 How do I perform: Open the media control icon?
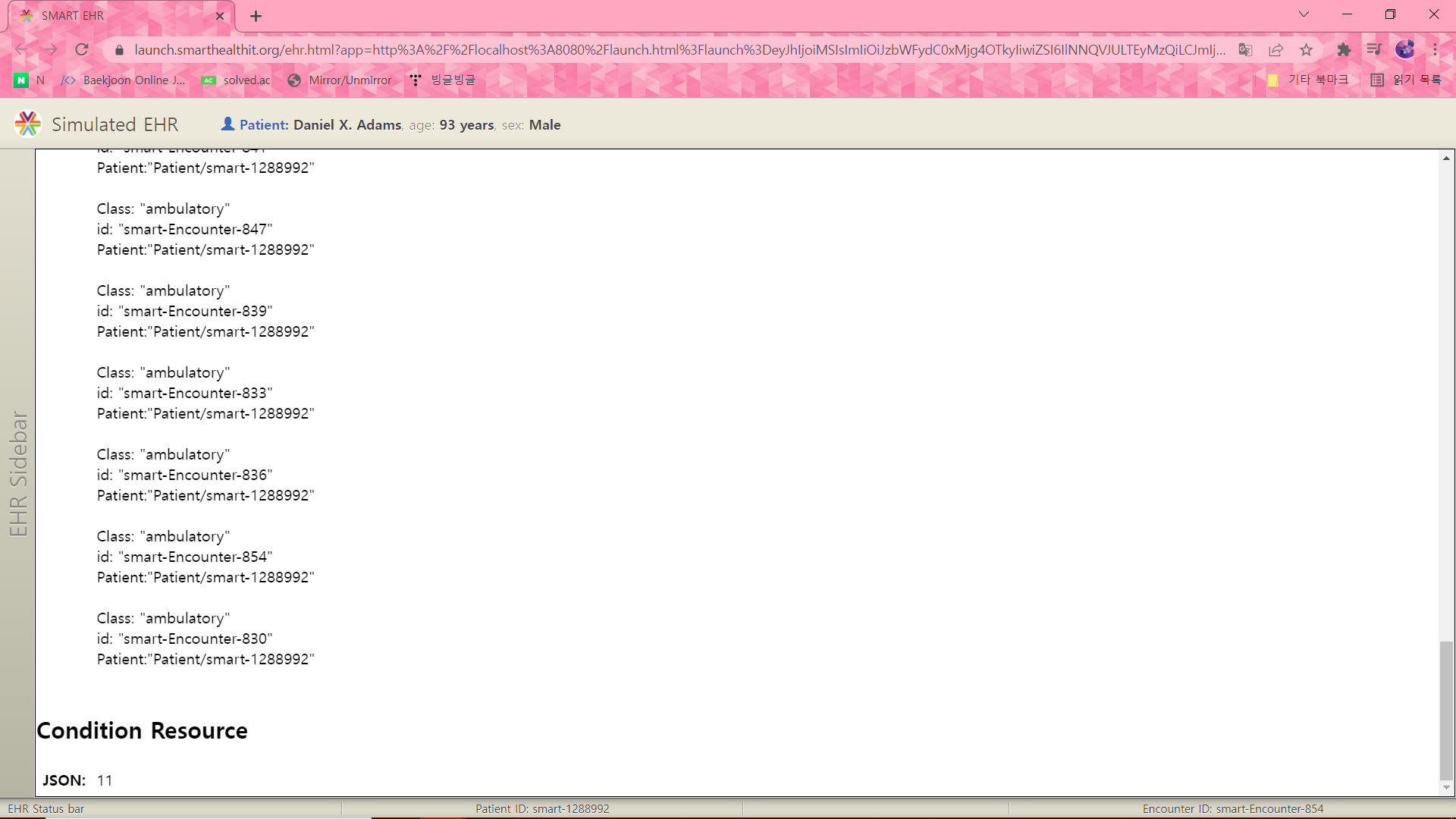1374,50
